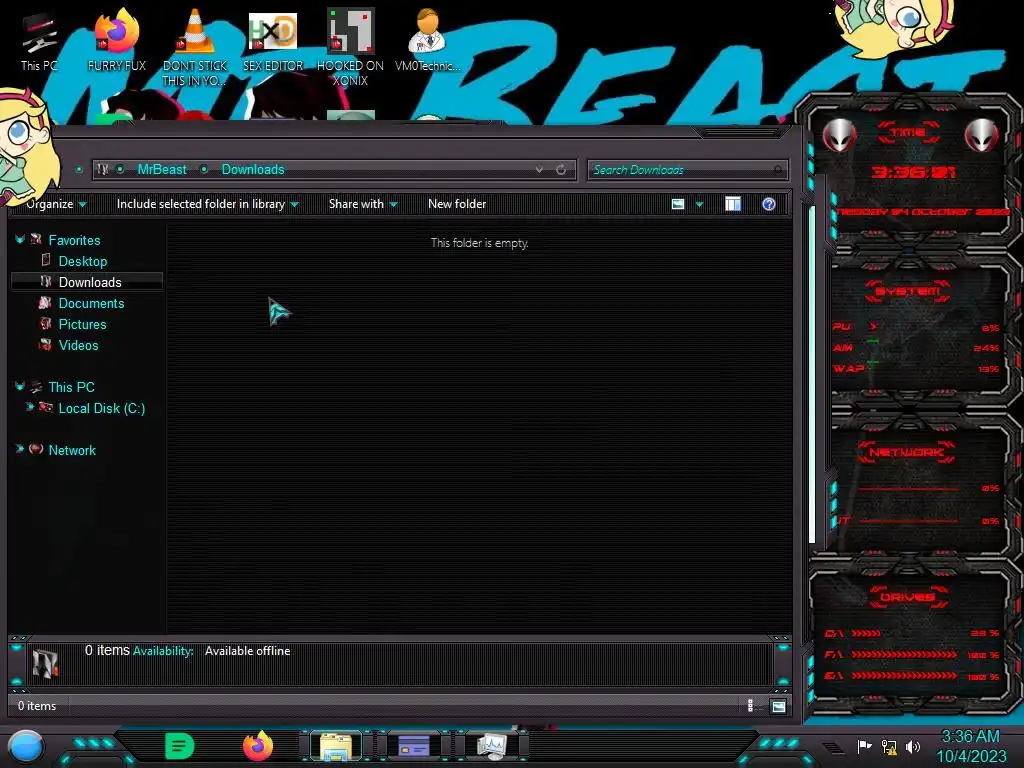1024x768 pixels.
Task: Click the Explorer window vertical scrollbar
Action: tap(812, 374)
